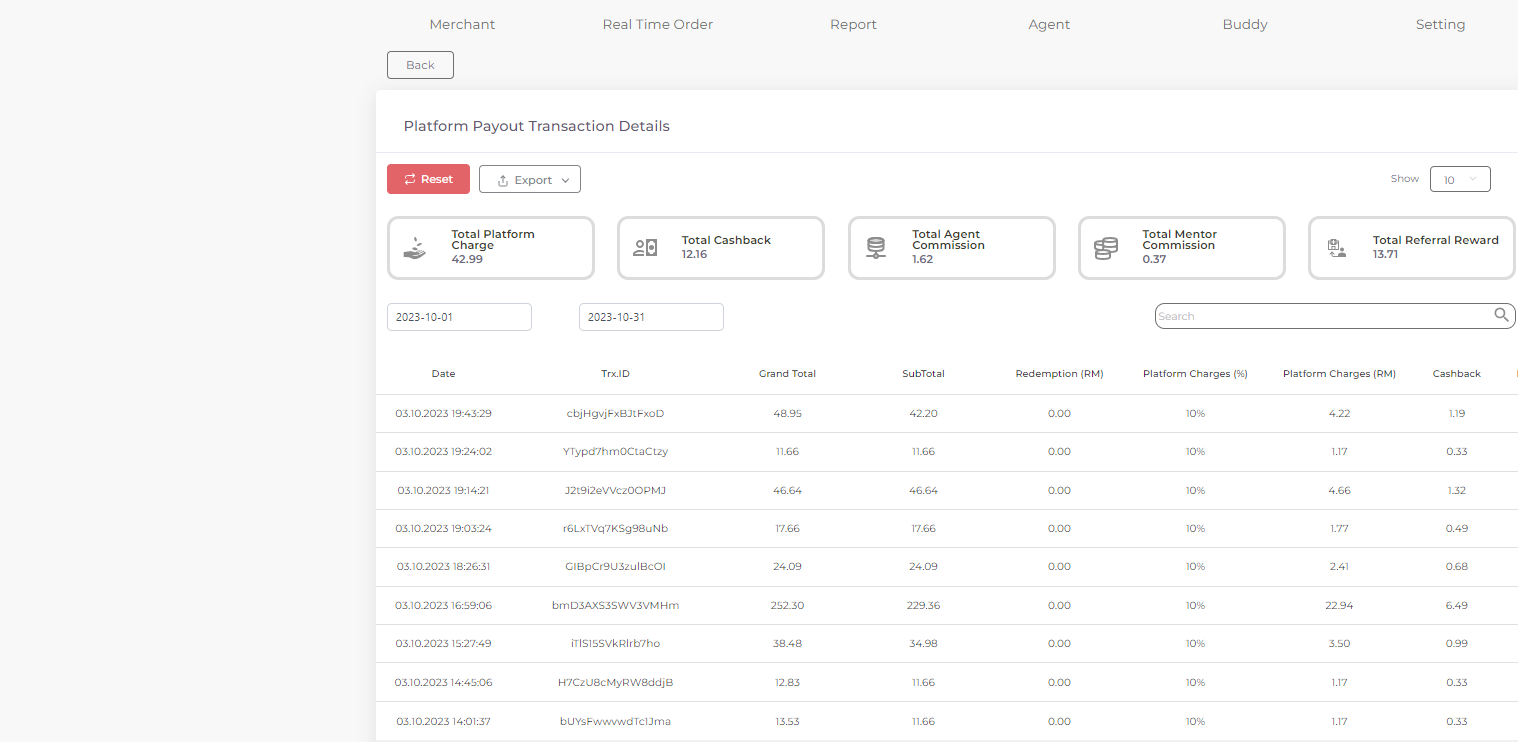Click the search magnifier icon
The image size is (1518, 742).
pos(1501,315)
